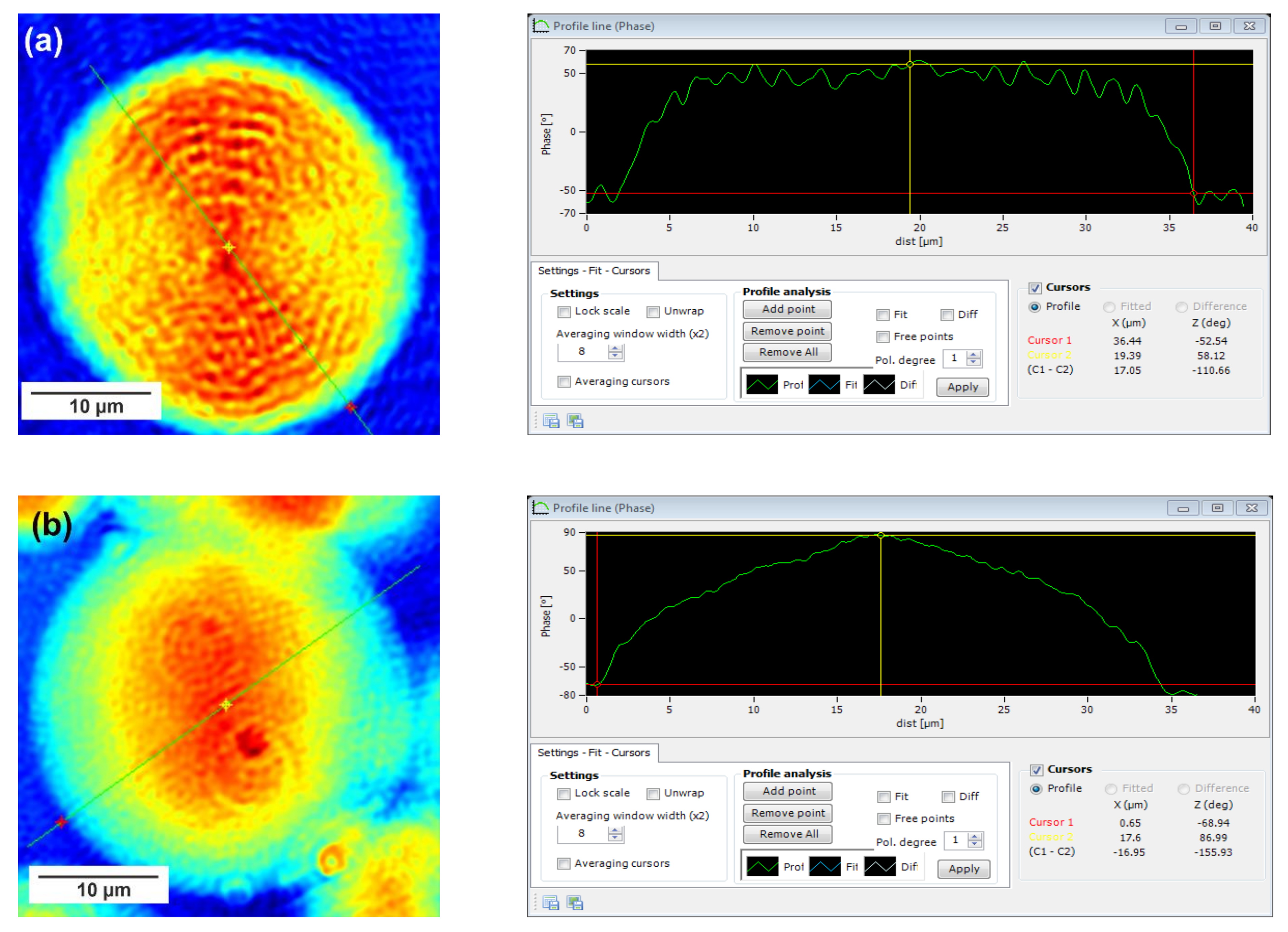Click save-image icon in panel (a) window
Image resolution: width=1288 pixels, height=932 pixels.
(575, 421)
